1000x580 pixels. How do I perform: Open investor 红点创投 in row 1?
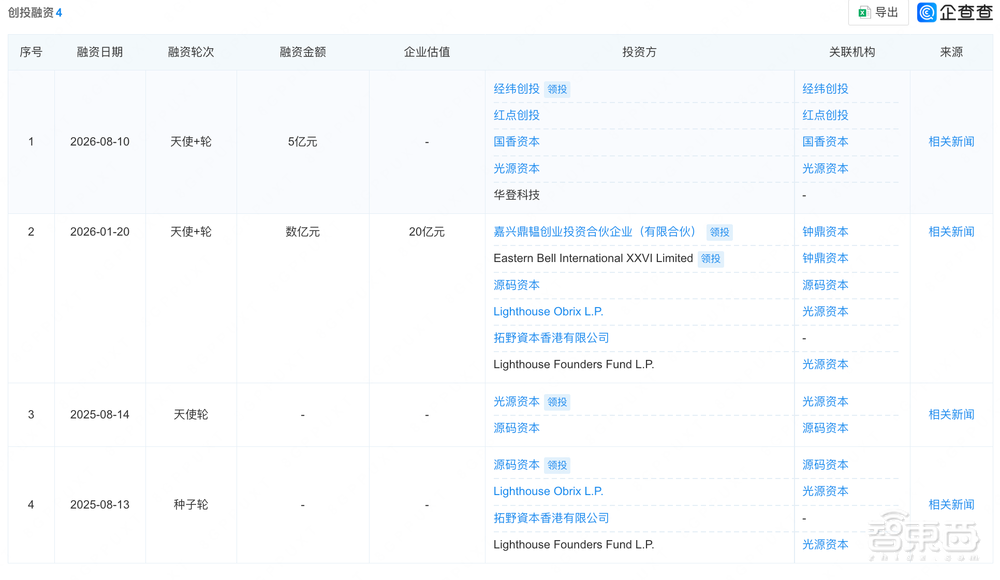517,115
